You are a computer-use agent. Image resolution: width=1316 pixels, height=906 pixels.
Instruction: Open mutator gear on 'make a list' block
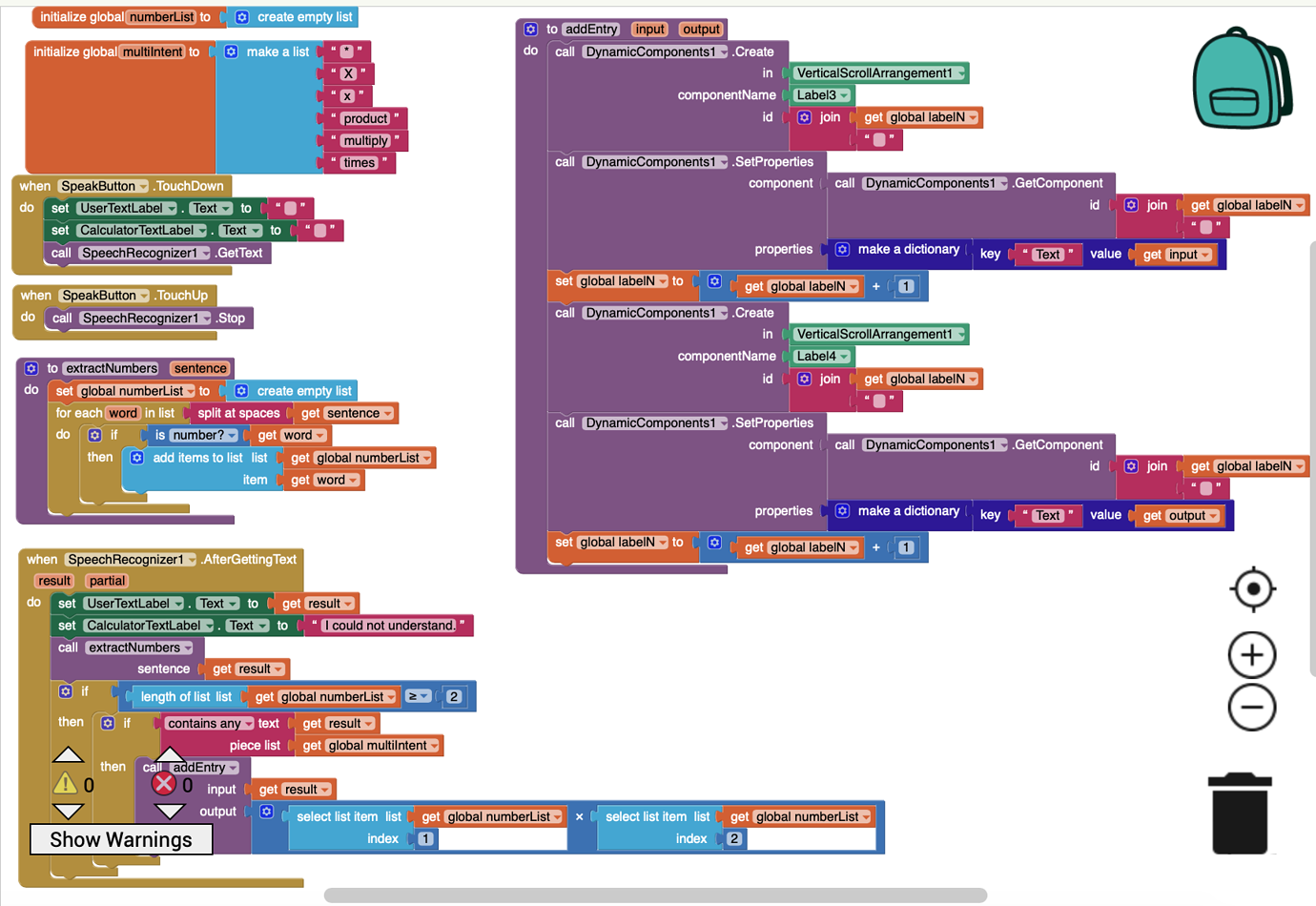coord(232,51)
